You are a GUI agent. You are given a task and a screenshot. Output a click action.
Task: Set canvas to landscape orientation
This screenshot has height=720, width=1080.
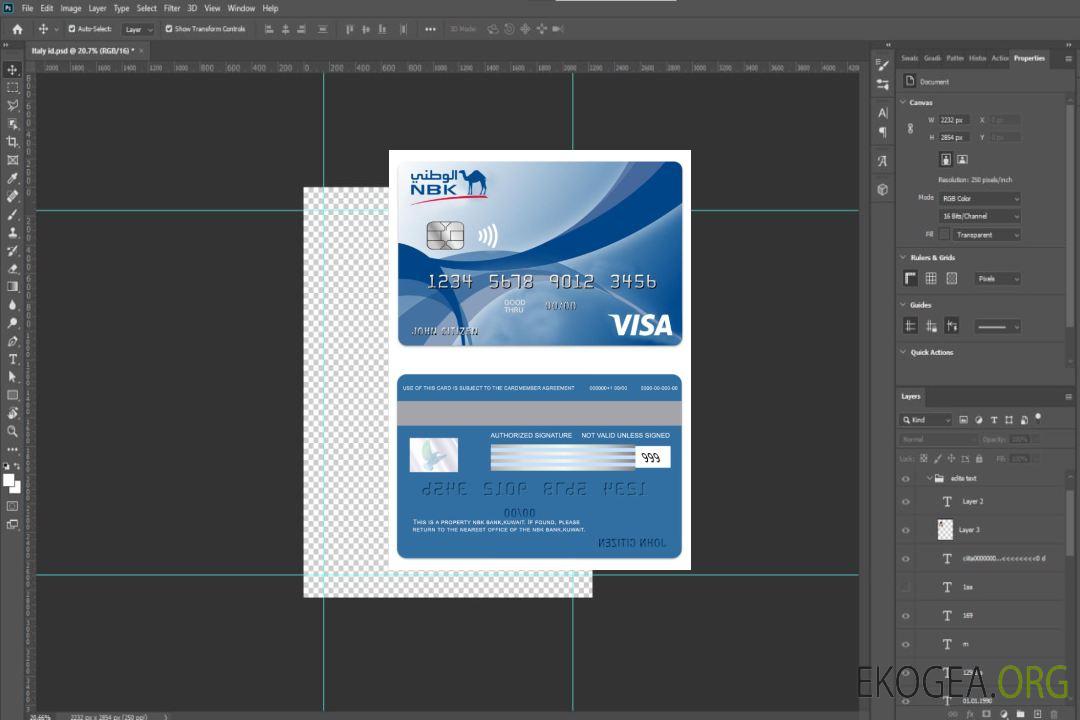coord(962,159)
